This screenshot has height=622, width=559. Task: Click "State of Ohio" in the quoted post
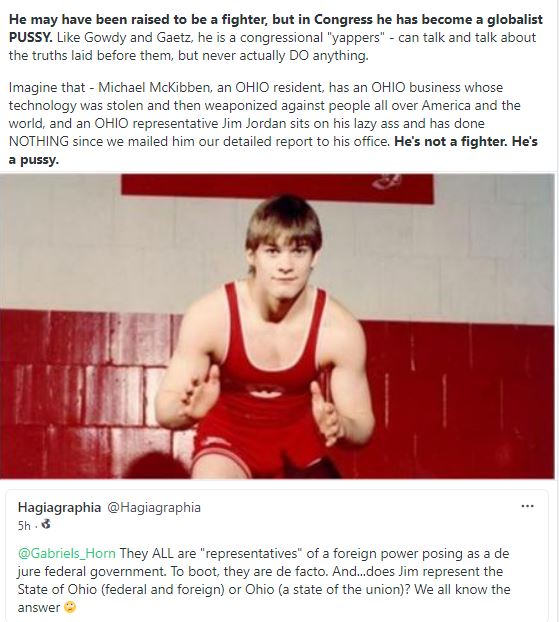click(57, 589)
